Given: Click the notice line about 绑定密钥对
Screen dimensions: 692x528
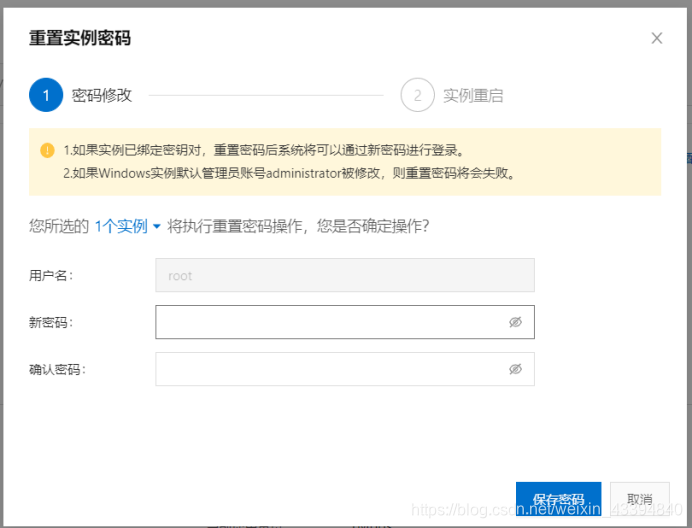Looking at the screenshot, I should pyautogui.click(x=264, y=150).
